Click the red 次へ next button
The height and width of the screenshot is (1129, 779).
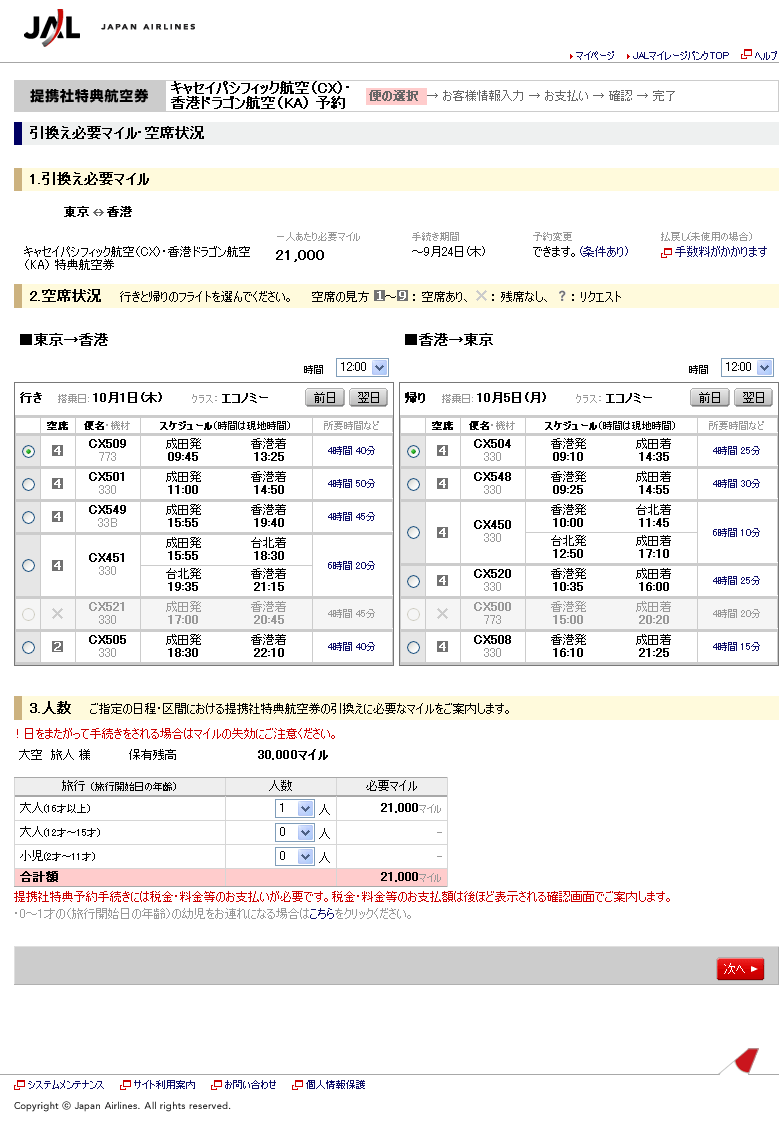point(740,969)
